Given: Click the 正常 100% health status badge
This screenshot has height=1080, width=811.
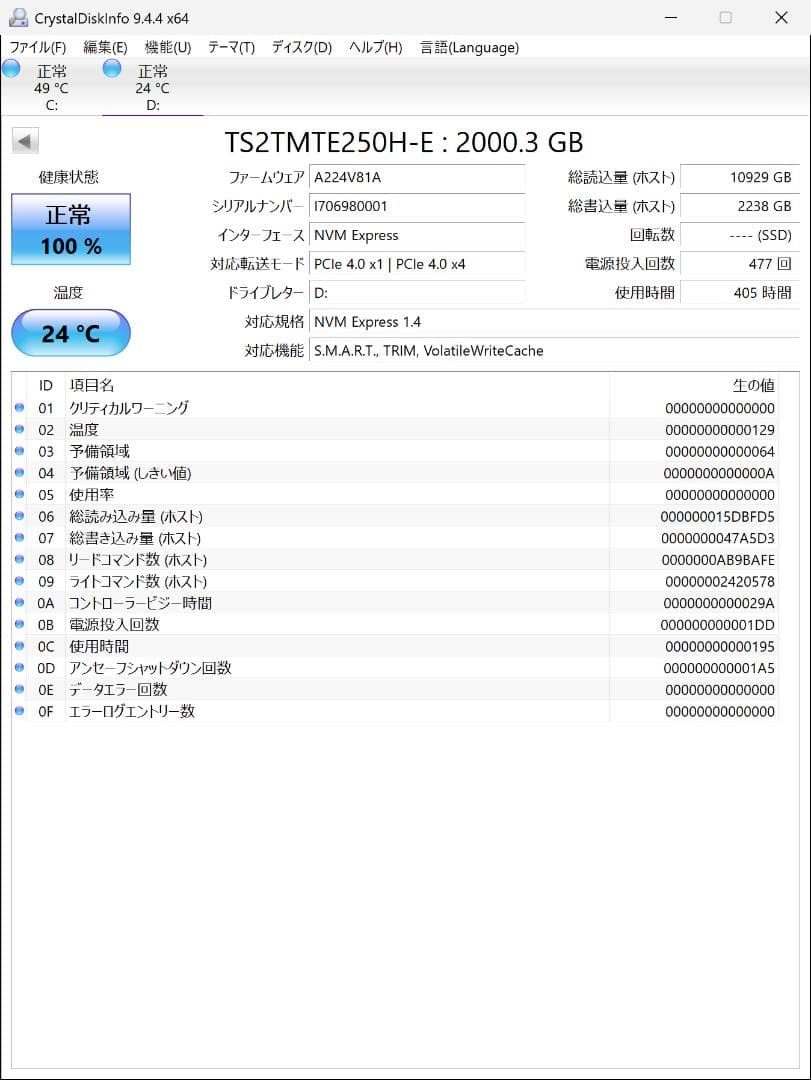Looking at the screenshot, I should click(70, 228).
